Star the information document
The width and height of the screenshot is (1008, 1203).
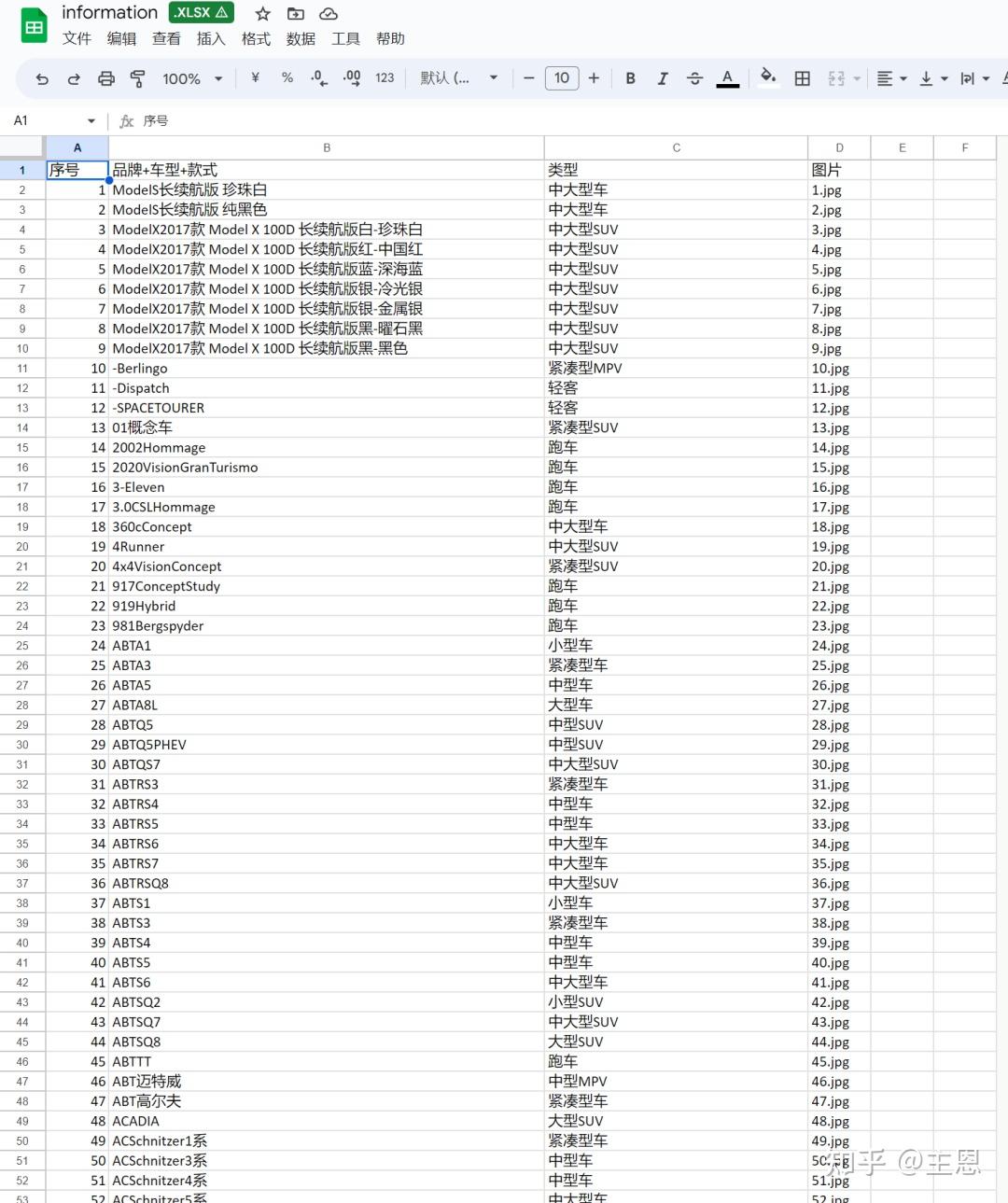(x=263, y=14)
